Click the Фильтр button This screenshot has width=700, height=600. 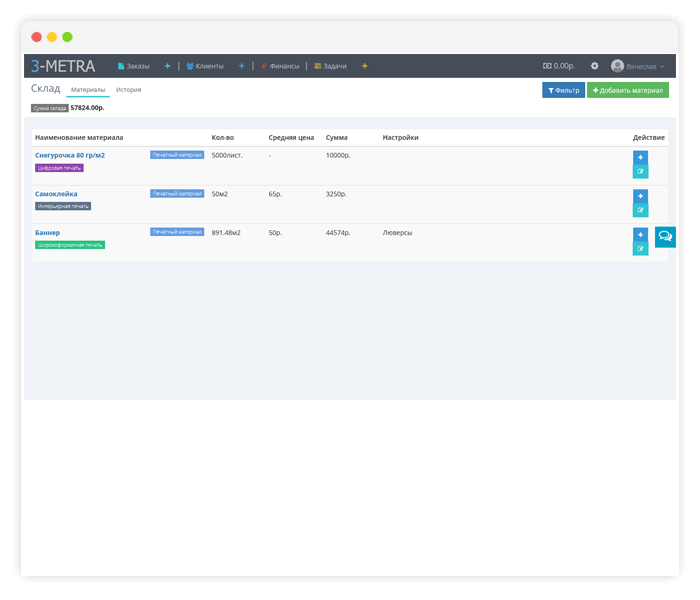563,90
